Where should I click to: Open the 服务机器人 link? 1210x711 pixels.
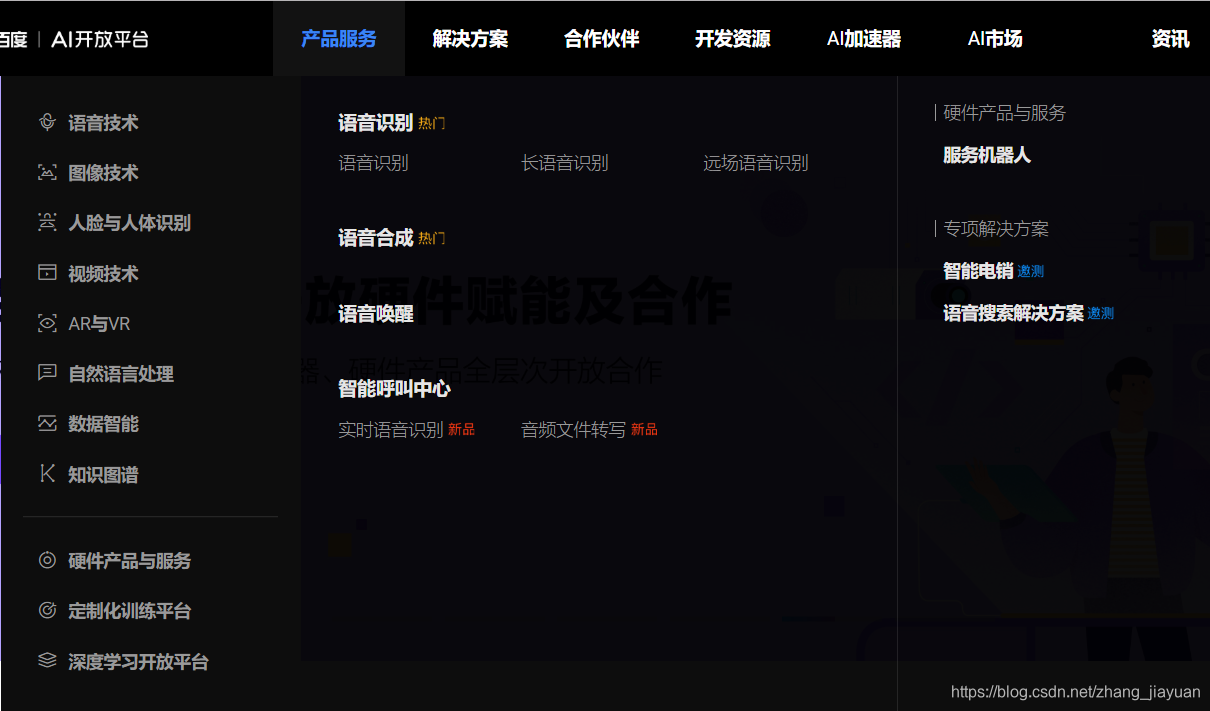tap(986, 155)
